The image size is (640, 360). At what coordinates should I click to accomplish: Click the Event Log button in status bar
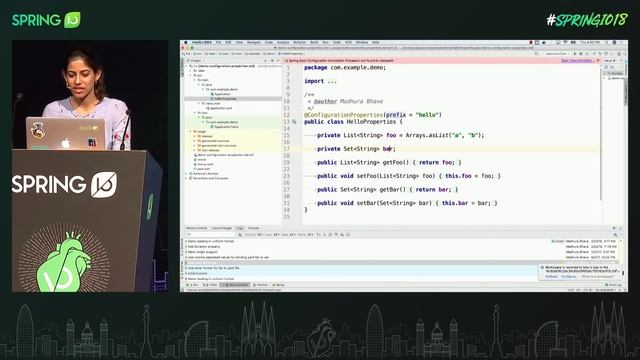[613, 285]
